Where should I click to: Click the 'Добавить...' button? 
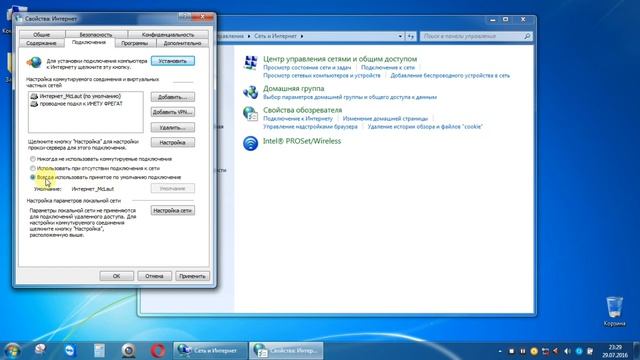click(173, 97)
